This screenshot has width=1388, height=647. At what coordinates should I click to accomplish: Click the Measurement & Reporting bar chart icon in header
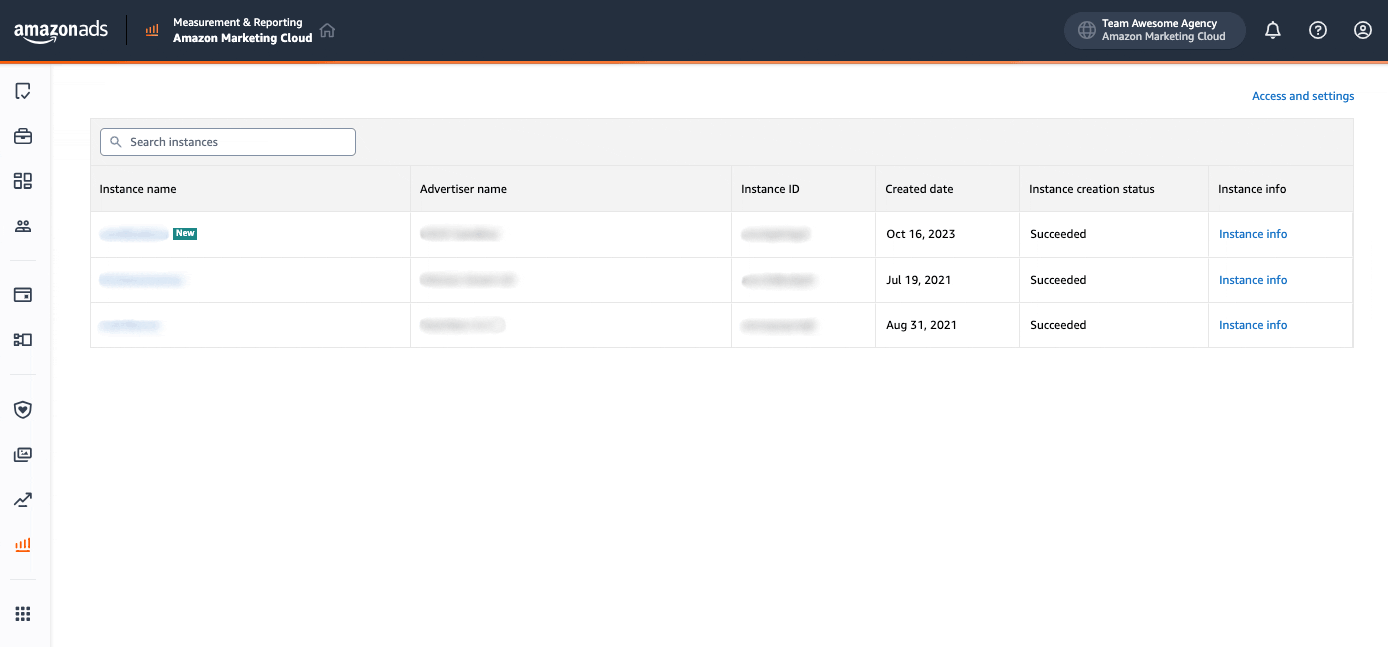(152, 31)
